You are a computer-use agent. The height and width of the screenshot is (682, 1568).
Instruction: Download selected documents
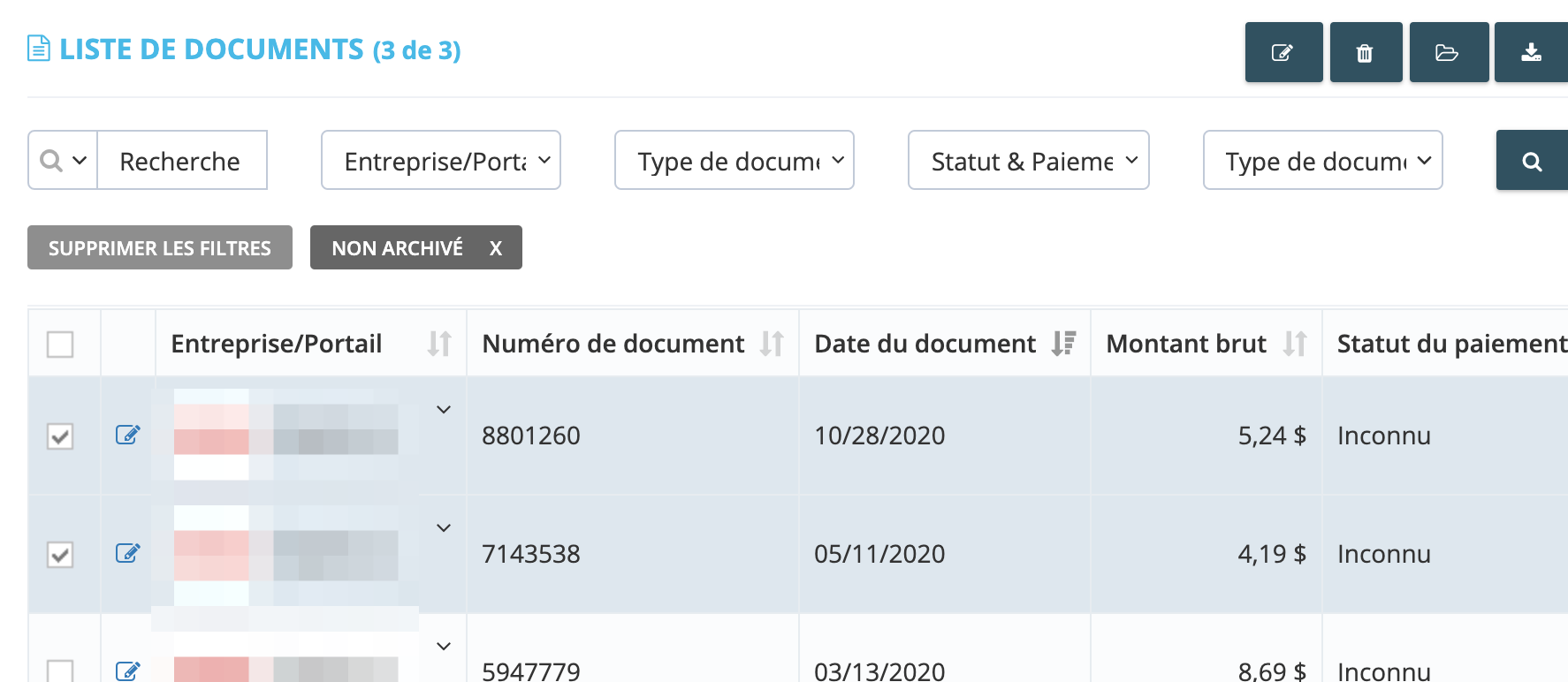1531,52
